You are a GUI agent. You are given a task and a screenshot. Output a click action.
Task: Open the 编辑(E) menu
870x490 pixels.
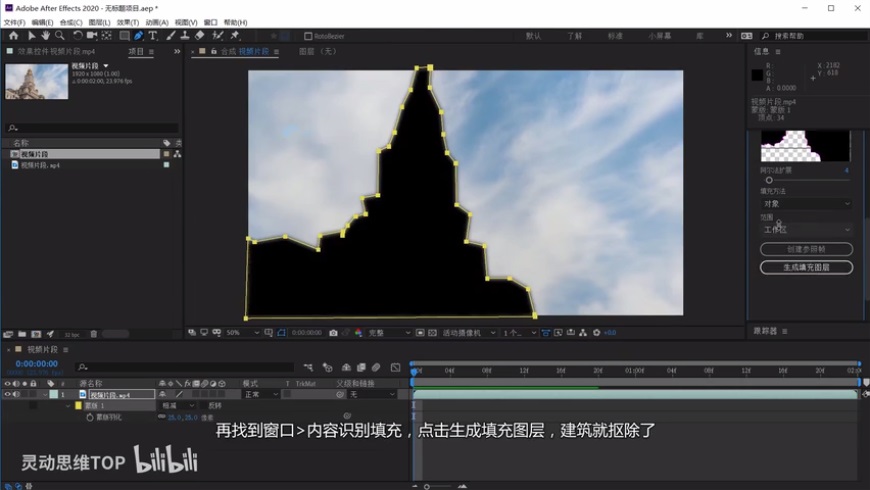click(x=42, y=23)
